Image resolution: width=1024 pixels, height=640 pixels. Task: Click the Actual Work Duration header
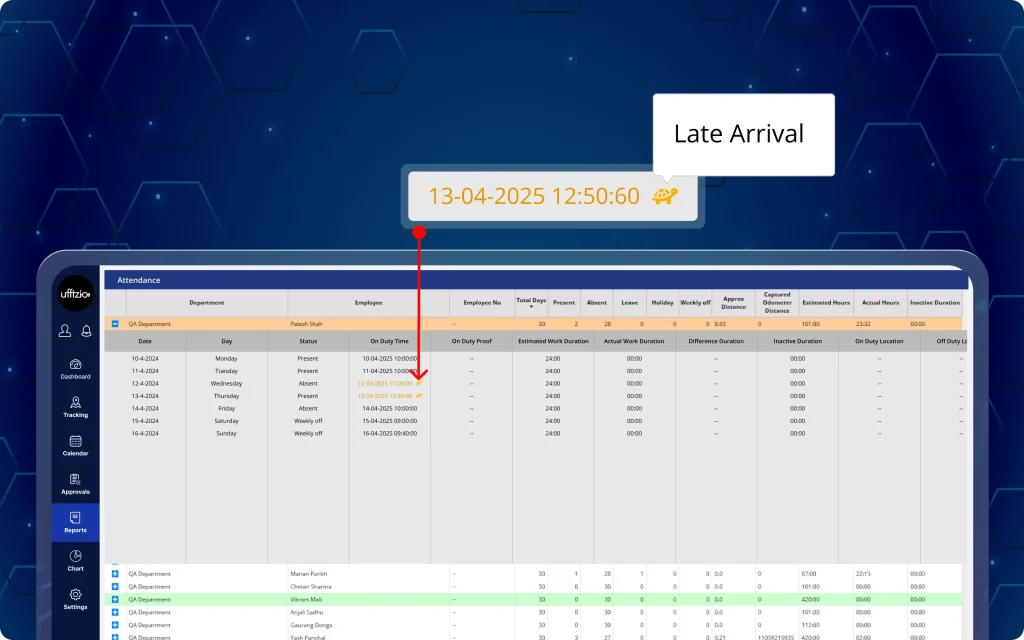click(x=634, y=342)
